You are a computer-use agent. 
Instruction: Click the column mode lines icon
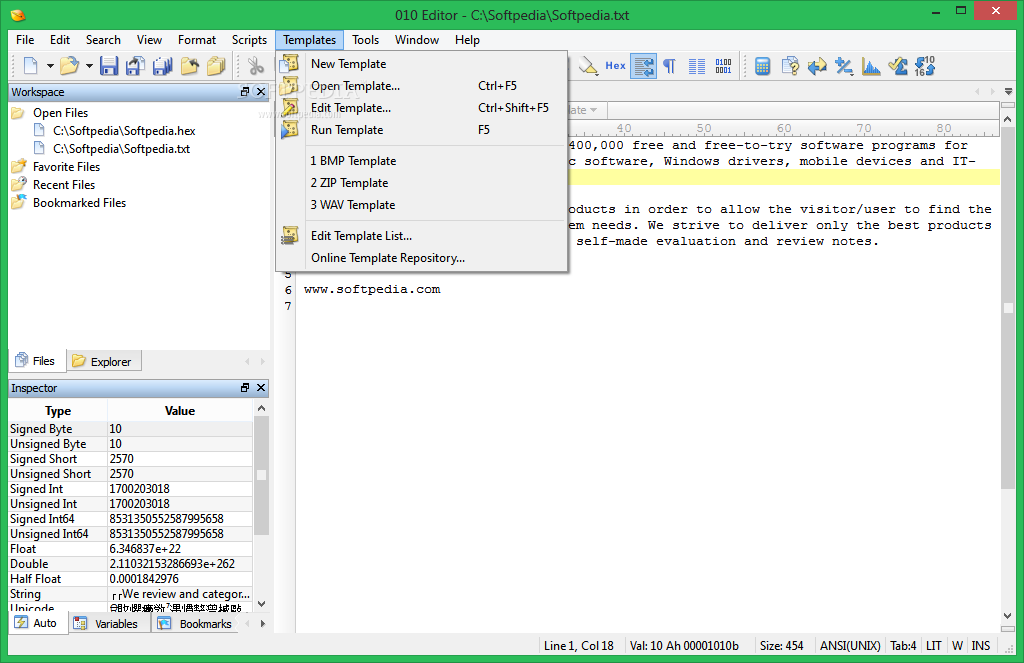coord(697,65)
